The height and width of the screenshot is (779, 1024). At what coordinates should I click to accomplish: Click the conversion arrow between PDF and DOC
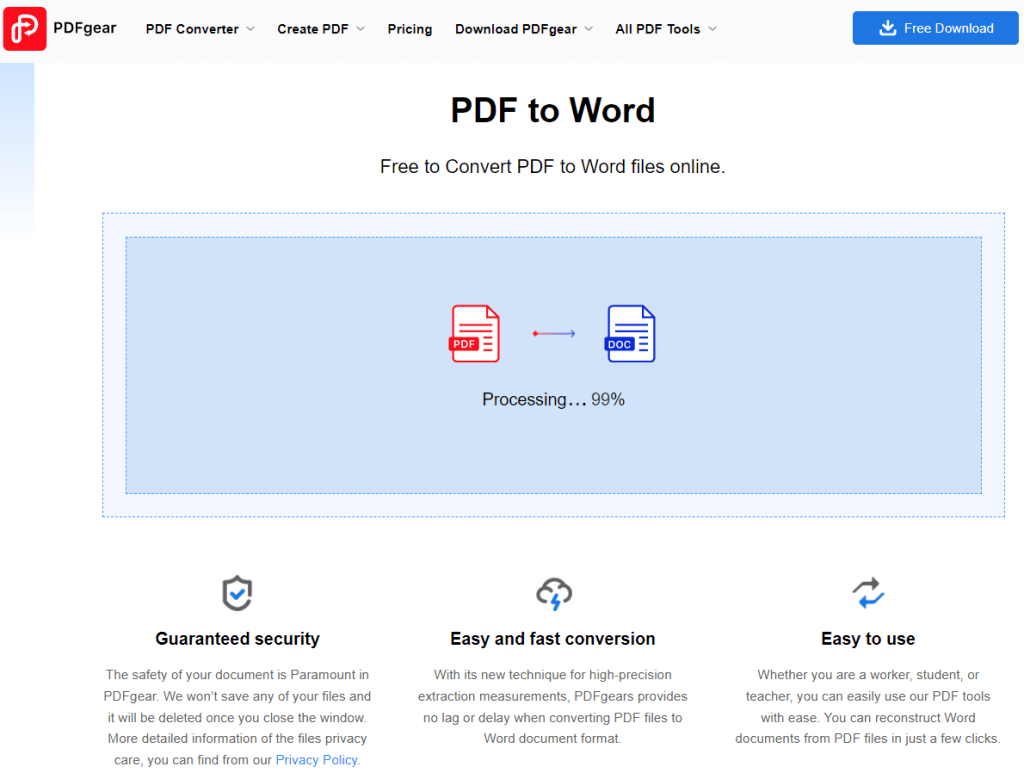[x=552, y=333]
